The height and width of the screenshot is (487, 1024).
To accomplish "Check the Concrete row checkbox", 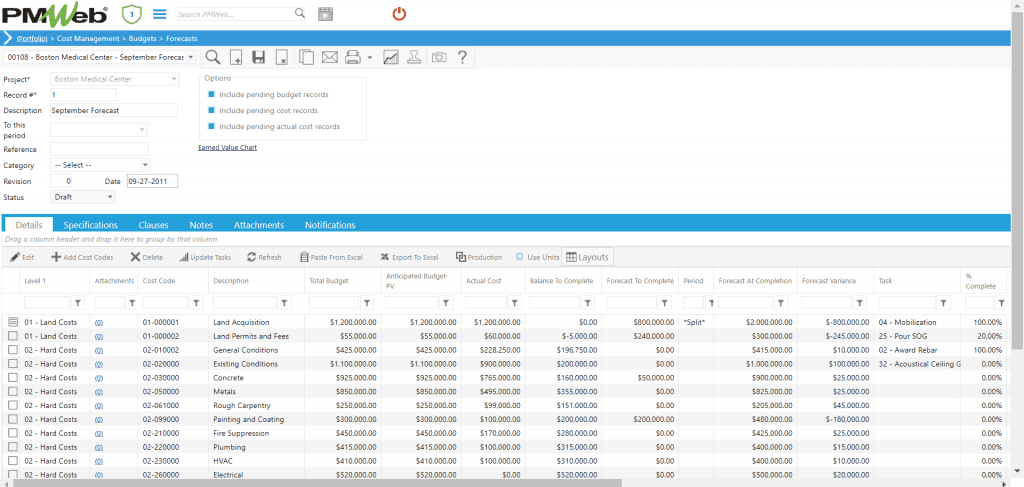I will point(12,377).
